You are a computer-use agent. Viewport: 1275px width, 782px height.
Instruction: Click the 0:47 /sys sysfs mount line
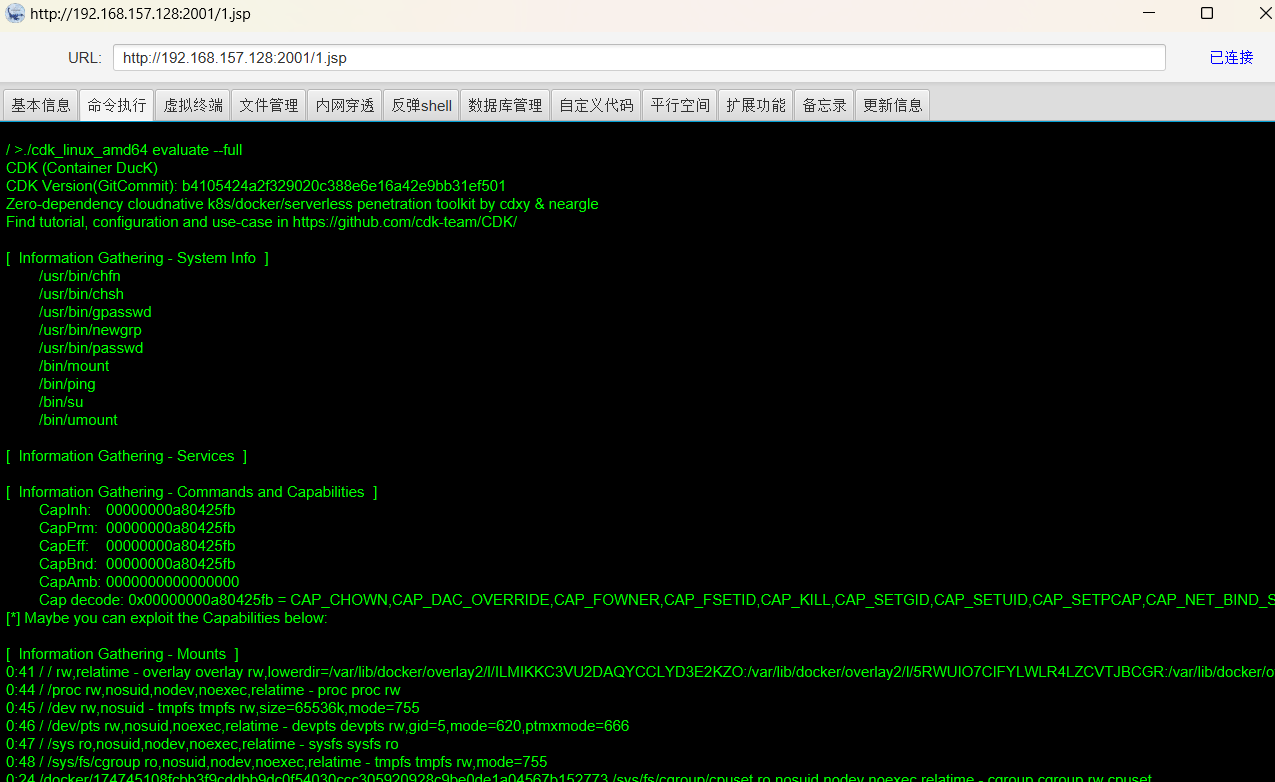[202, 744]
